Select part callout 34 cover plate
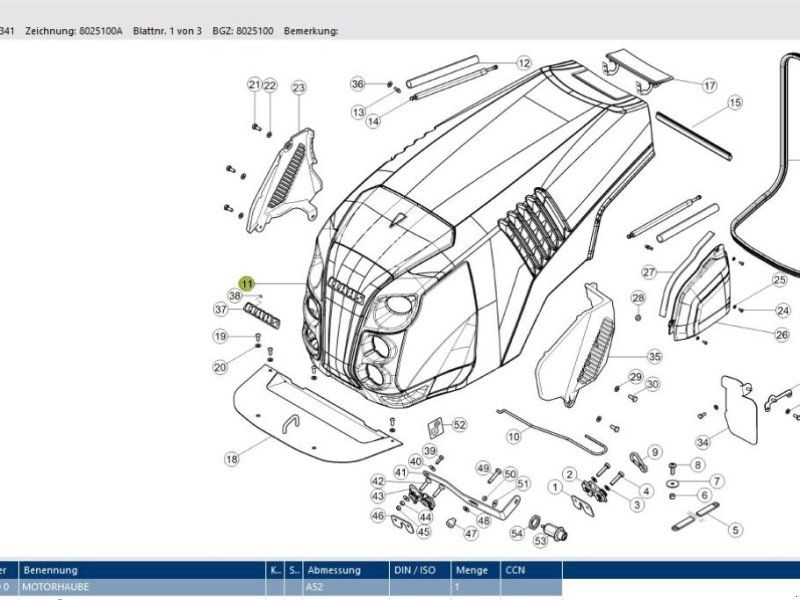800x600 pixels. pyautogui.click(x=703, y=442)
